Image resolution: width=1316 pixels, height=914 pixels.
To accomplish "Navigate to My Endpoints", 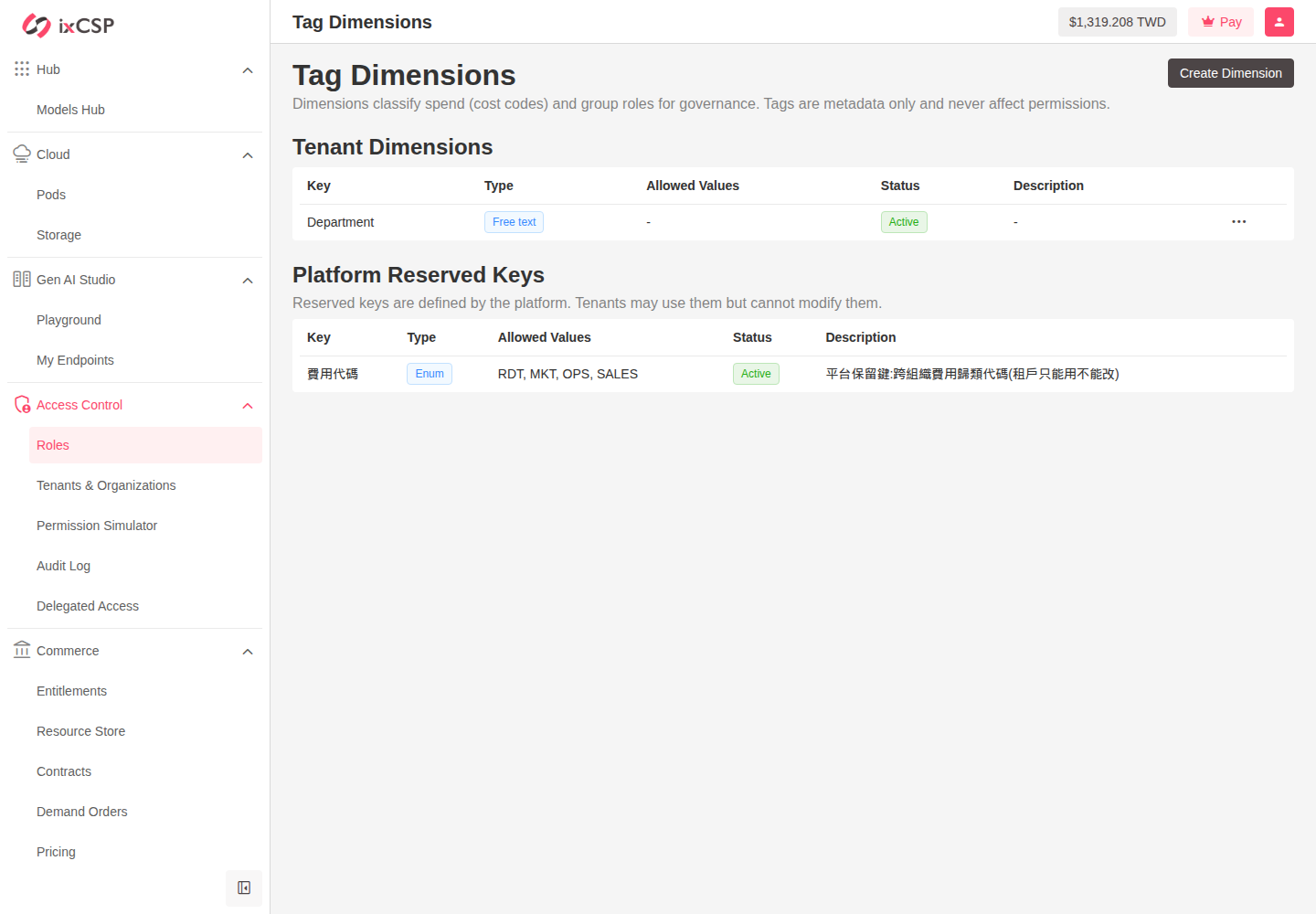I will click(145, 360).
